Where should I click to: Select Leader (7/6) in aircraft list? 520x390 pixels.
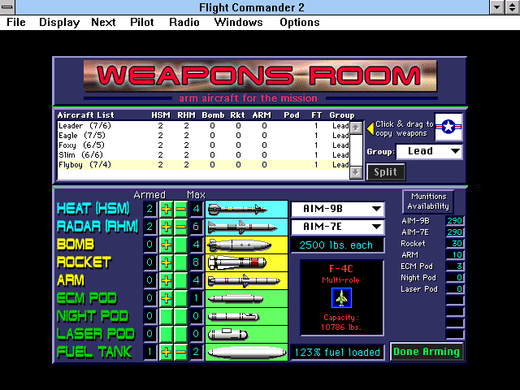203,126
